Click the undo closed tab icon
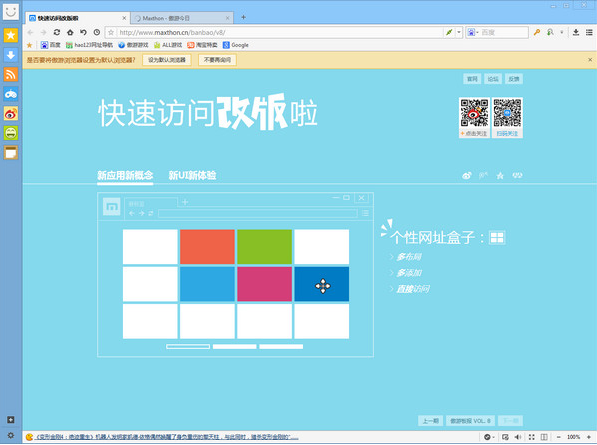This screenshot has width=597, height=445. coord(83,32)
